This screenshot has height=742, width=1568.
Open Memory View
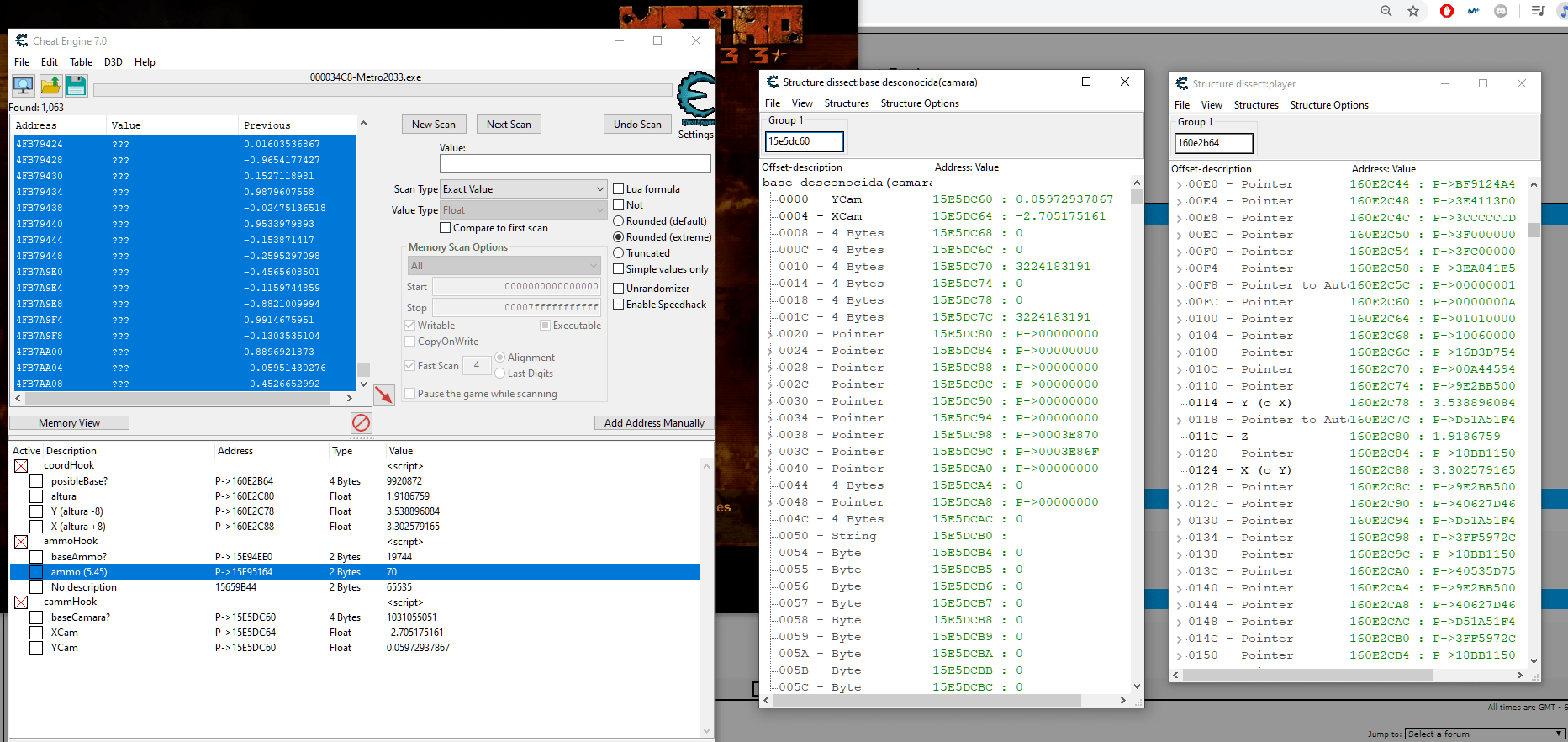(69, 423)
